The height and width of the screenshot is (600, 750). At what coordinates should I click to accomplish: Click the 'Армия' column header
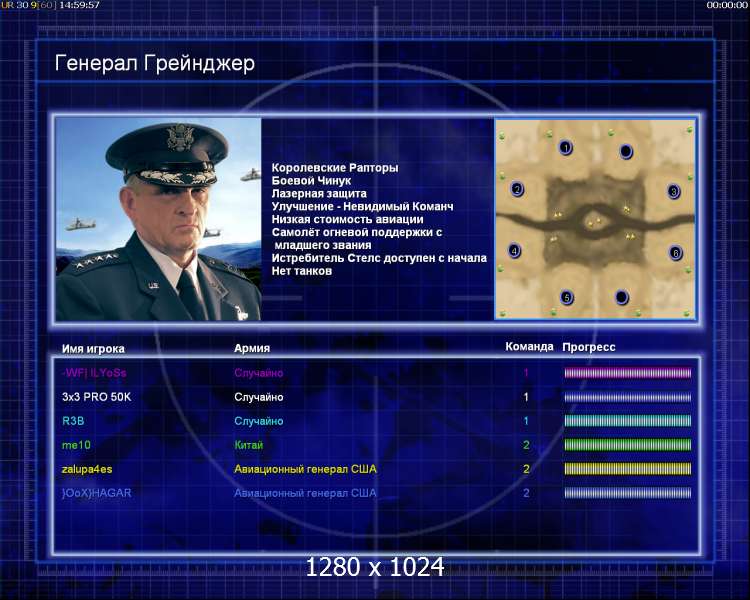[x=252, y=348]
